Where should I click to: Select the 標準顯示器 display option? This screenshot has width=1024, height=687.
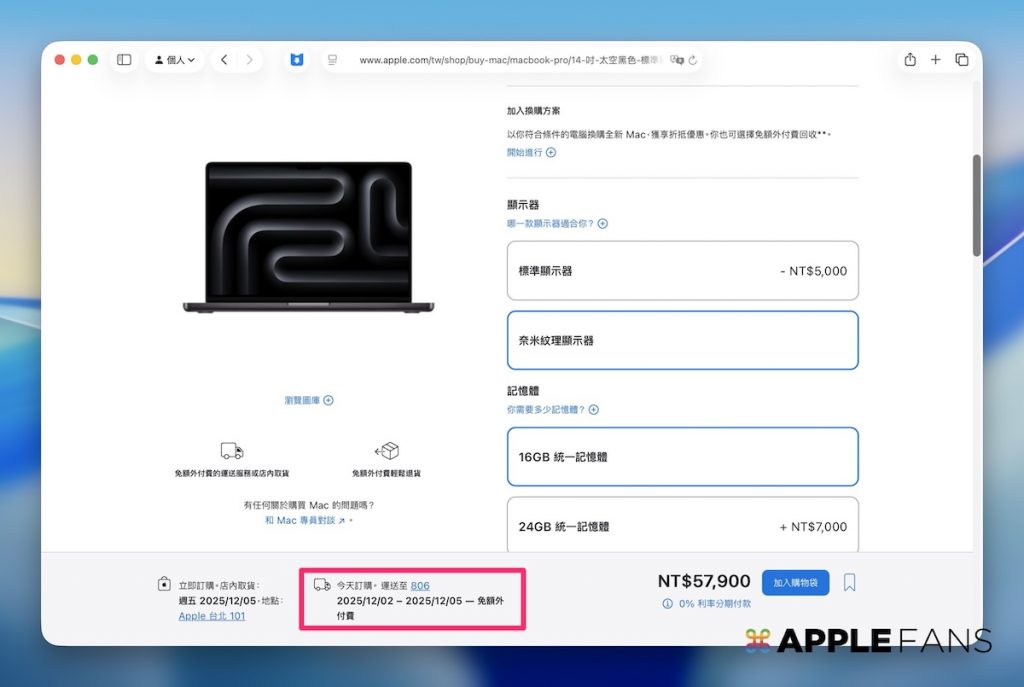[682, 271]
